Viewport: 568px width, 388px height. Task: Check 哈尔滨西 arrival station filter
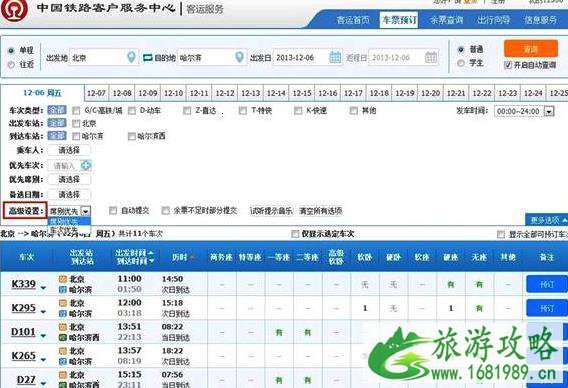[132, 136]
